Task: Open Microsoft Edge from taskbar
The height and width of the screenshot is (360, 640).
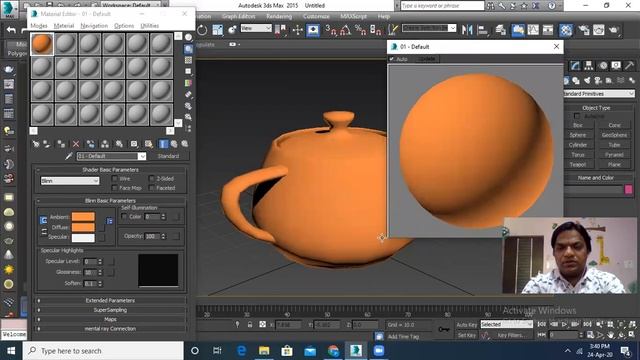Action: [x=242, y=351]
